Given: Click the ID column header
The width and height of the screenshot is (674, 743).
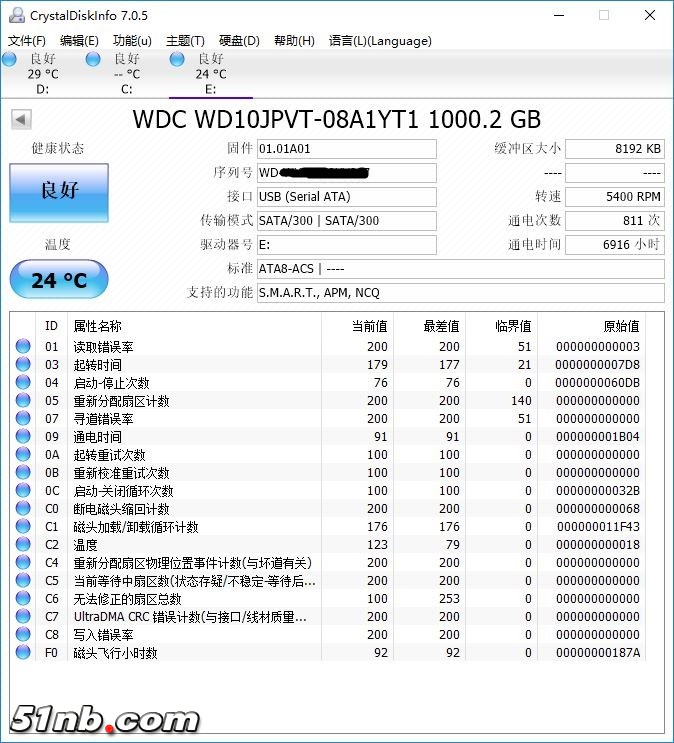Looking at the screenshot, I should [x=51, y=326].
